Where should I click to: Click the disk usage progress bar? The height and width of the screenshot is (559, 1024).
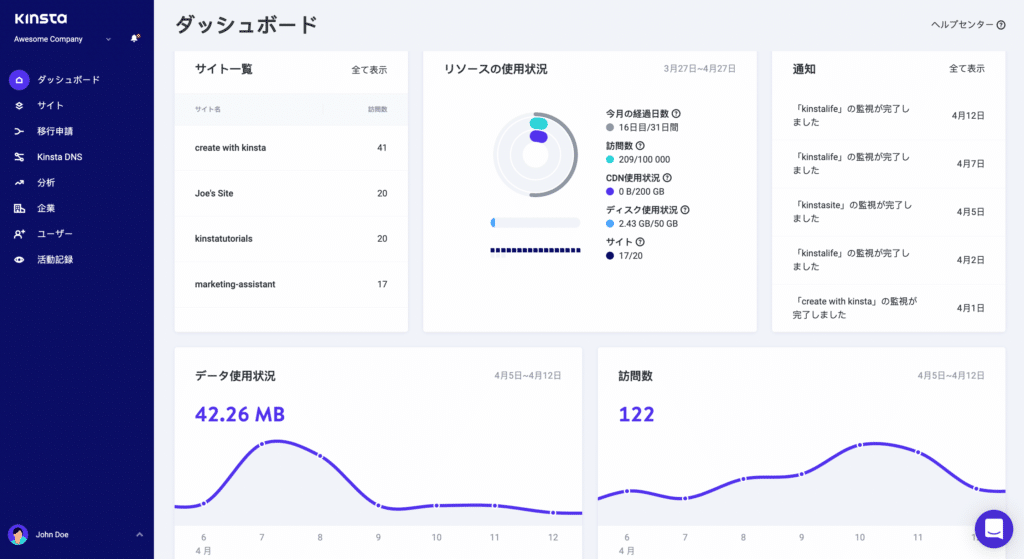pyautogui.click(x=535, y=222)
